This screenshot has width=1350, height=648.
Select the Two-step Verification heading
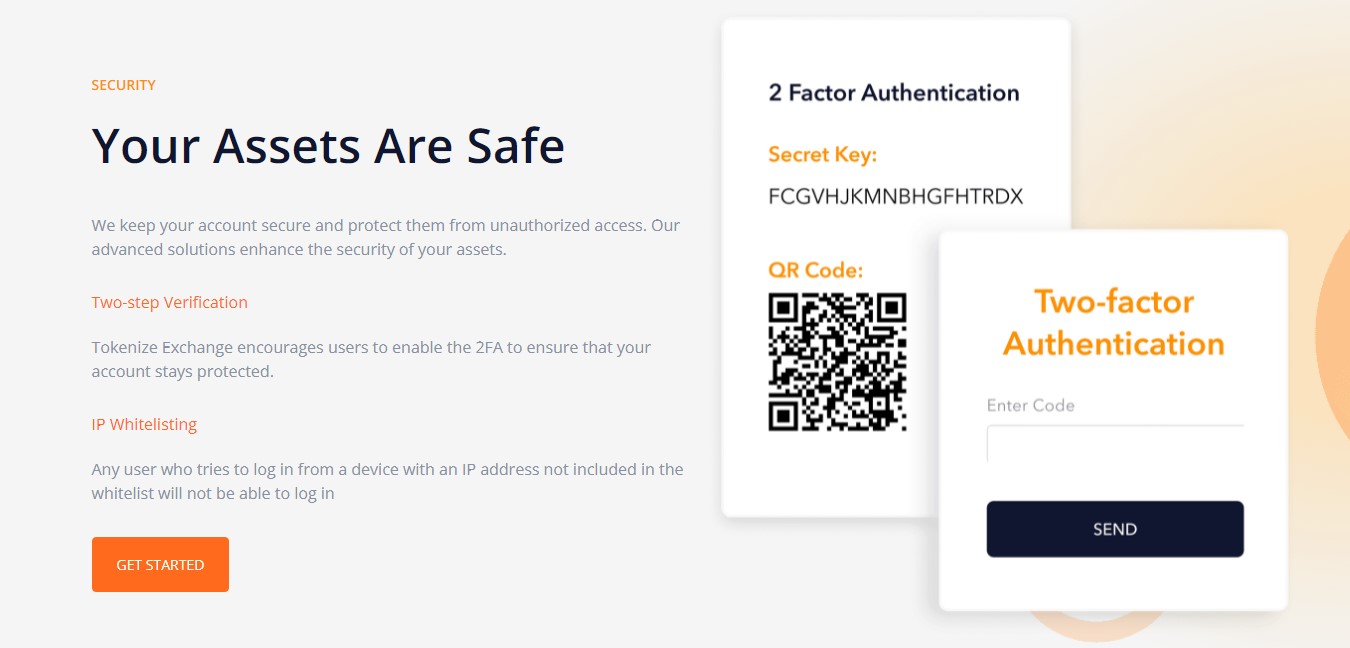169,302
